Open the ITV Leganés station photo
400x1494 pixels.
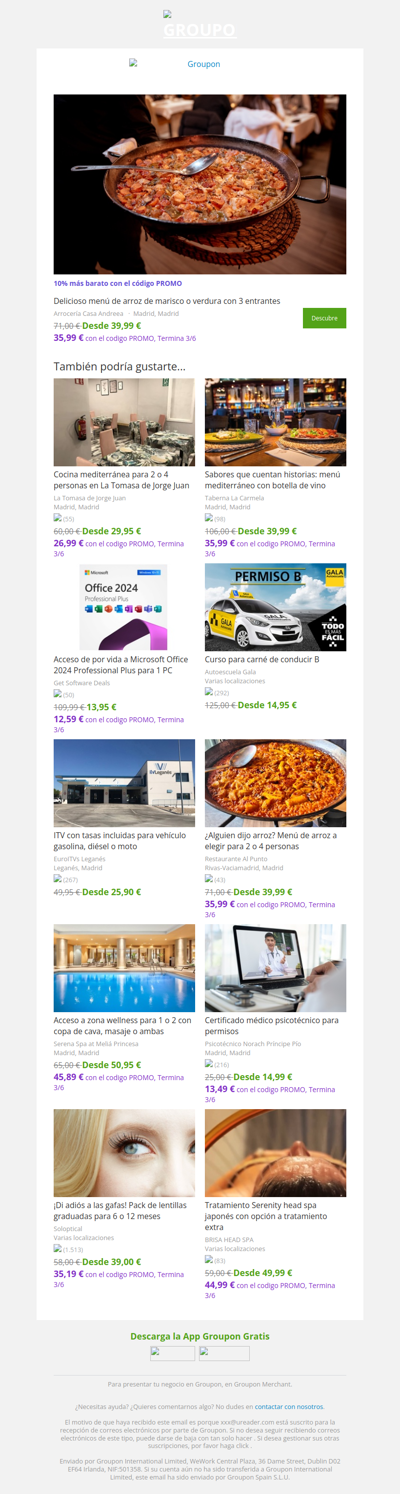124,783
